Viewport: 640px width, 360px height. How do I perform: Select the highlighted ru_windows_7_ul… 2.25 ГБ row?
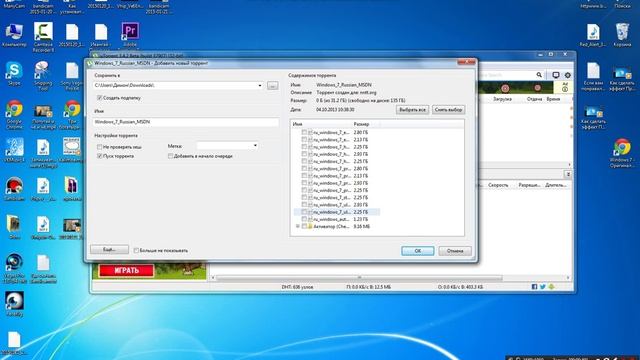click(337, 212)
